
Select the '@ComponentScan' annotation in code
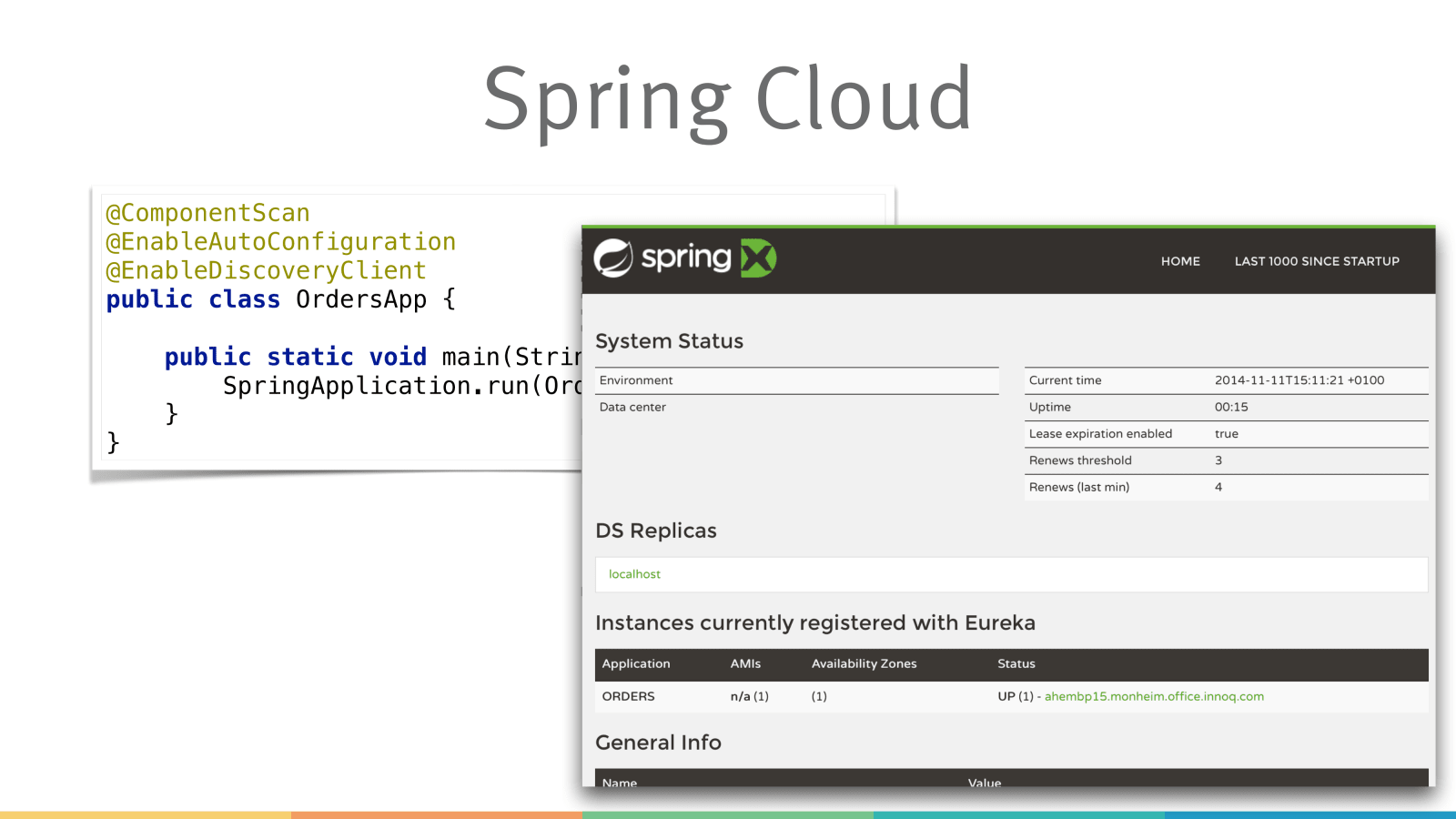(207, 213)
